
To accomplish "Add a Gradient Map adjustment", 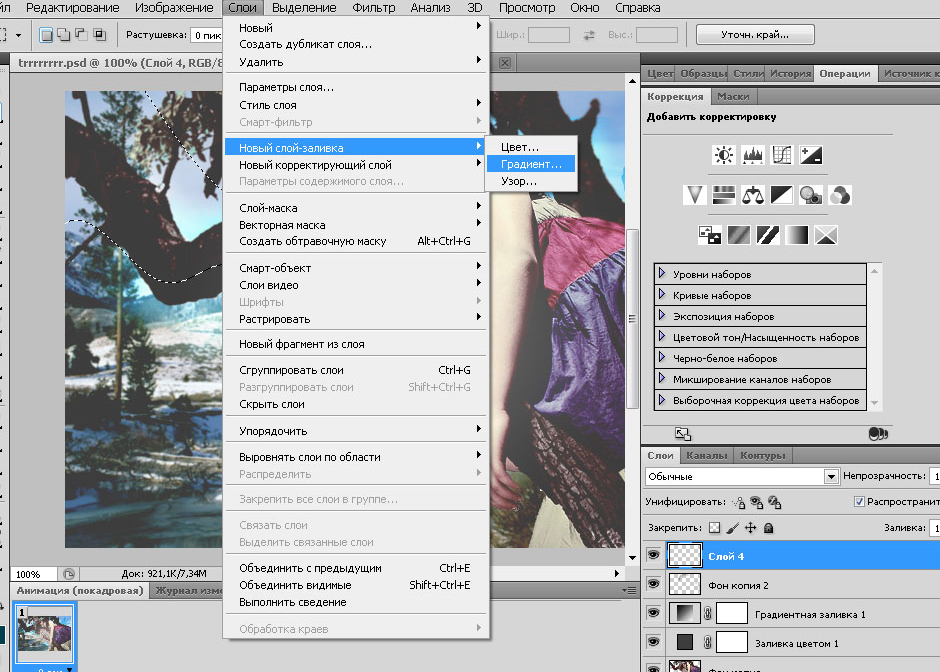I will click(x=797, y=235).
